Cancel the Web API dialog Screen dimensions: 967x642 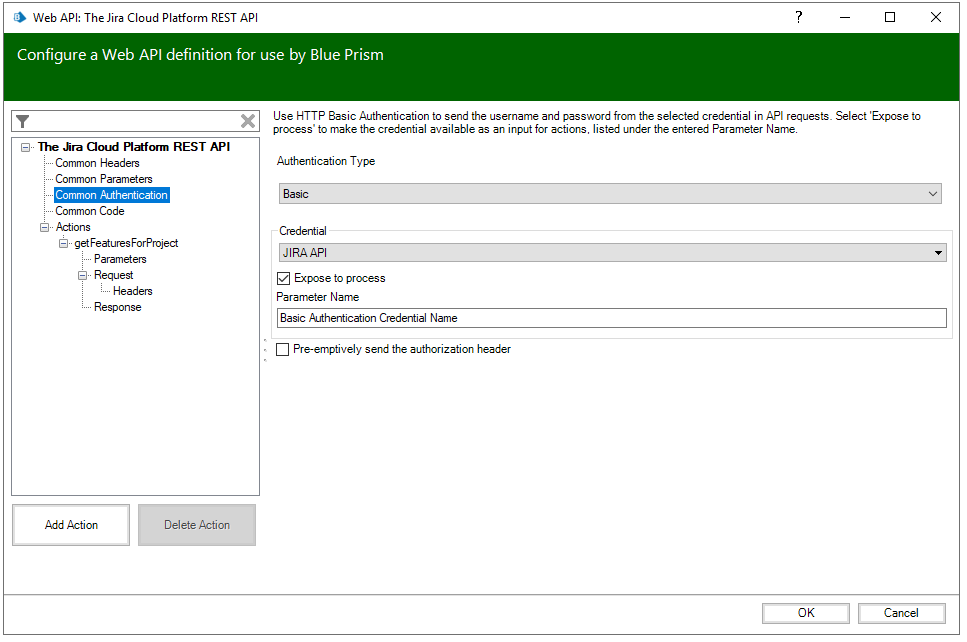(x=900, y=613)
